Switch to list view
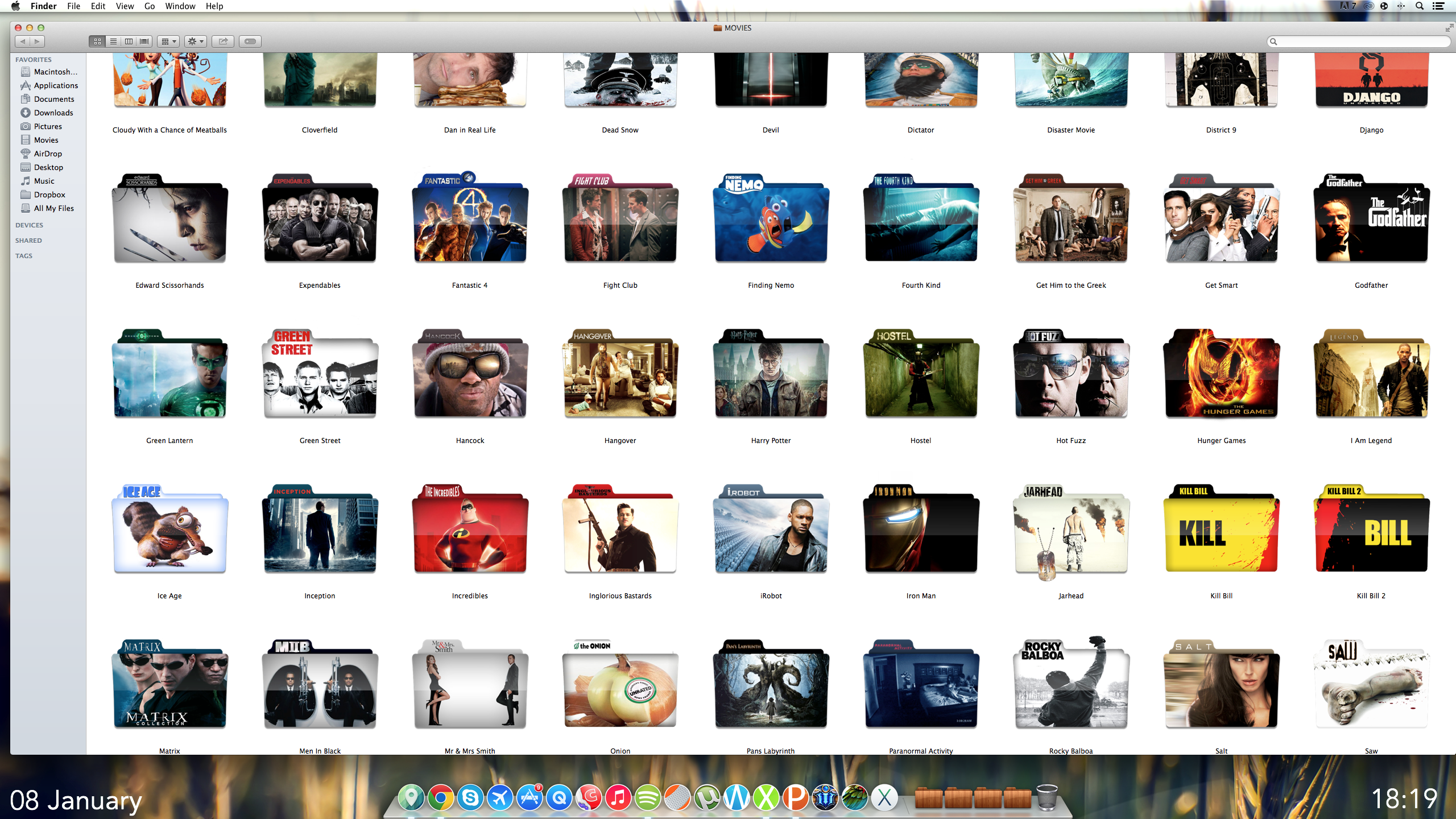1456x819 pixels. pyautogui.click(x=113, y=42)
